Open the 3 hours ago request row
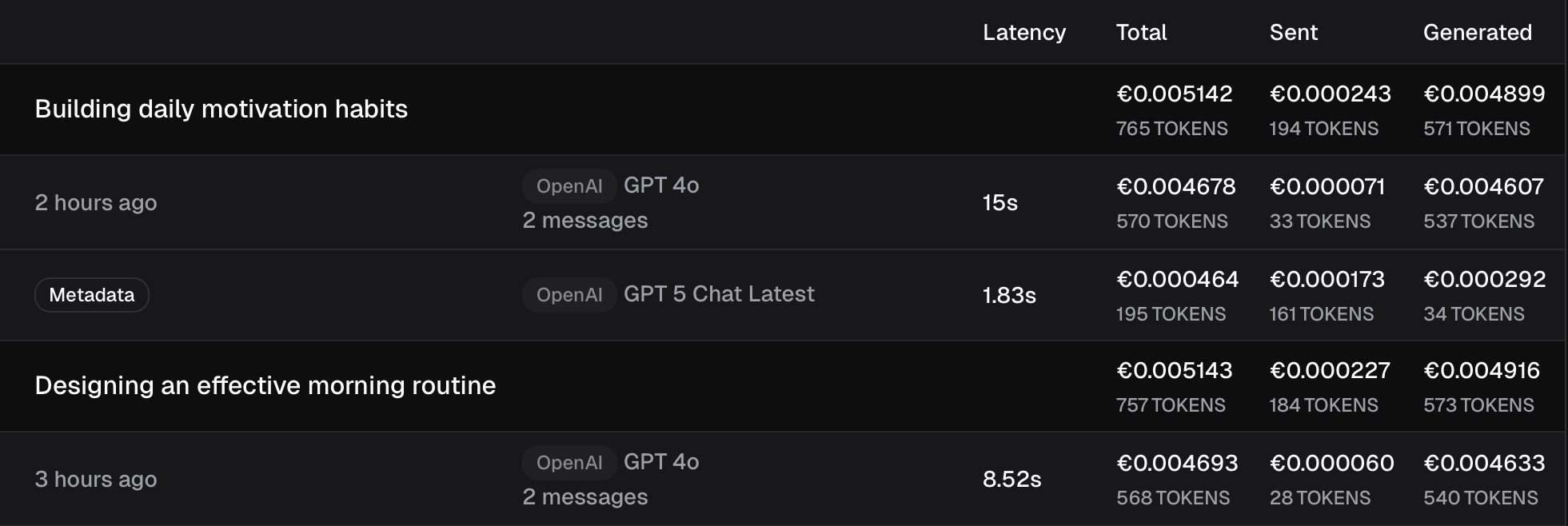The image size is (1568, 526). point(96,480)
